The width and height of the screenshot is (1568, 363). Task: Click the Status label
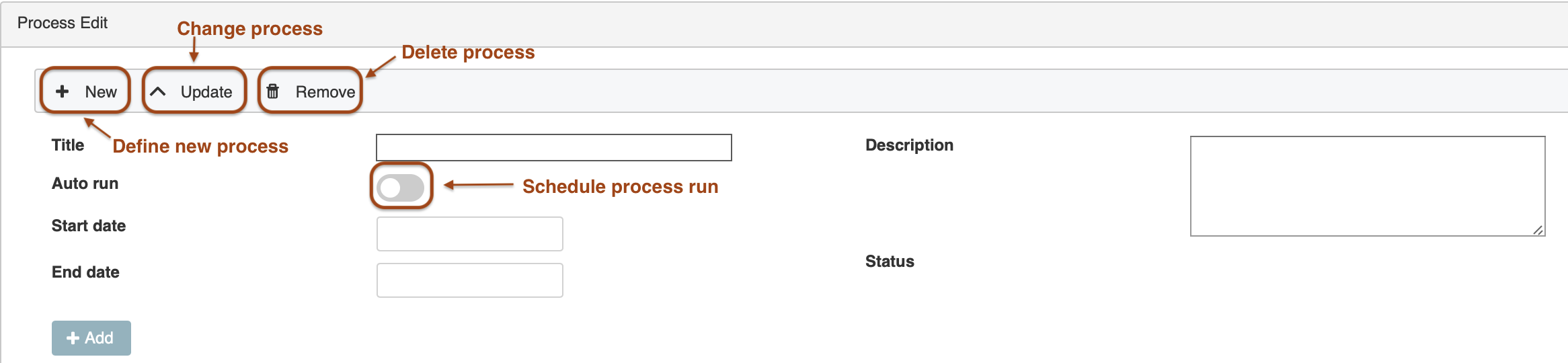[890, 261]
